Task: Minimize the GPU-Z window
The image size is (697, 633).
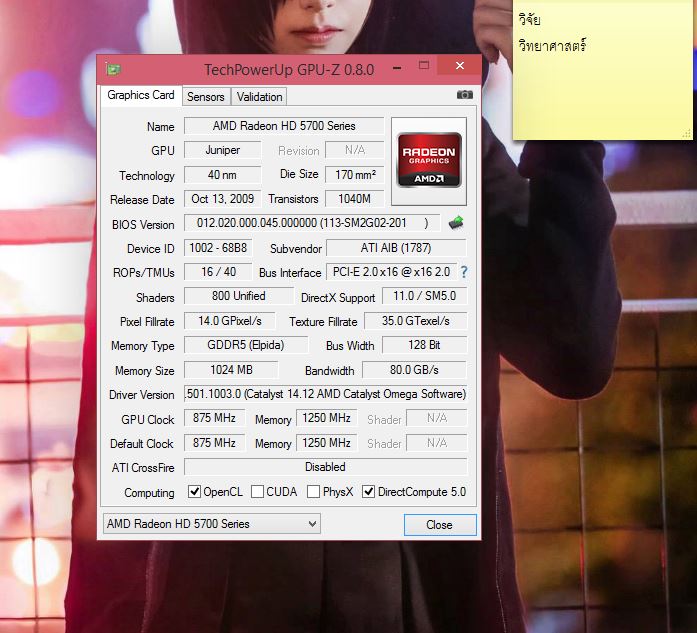Action: tap(397, 68)
